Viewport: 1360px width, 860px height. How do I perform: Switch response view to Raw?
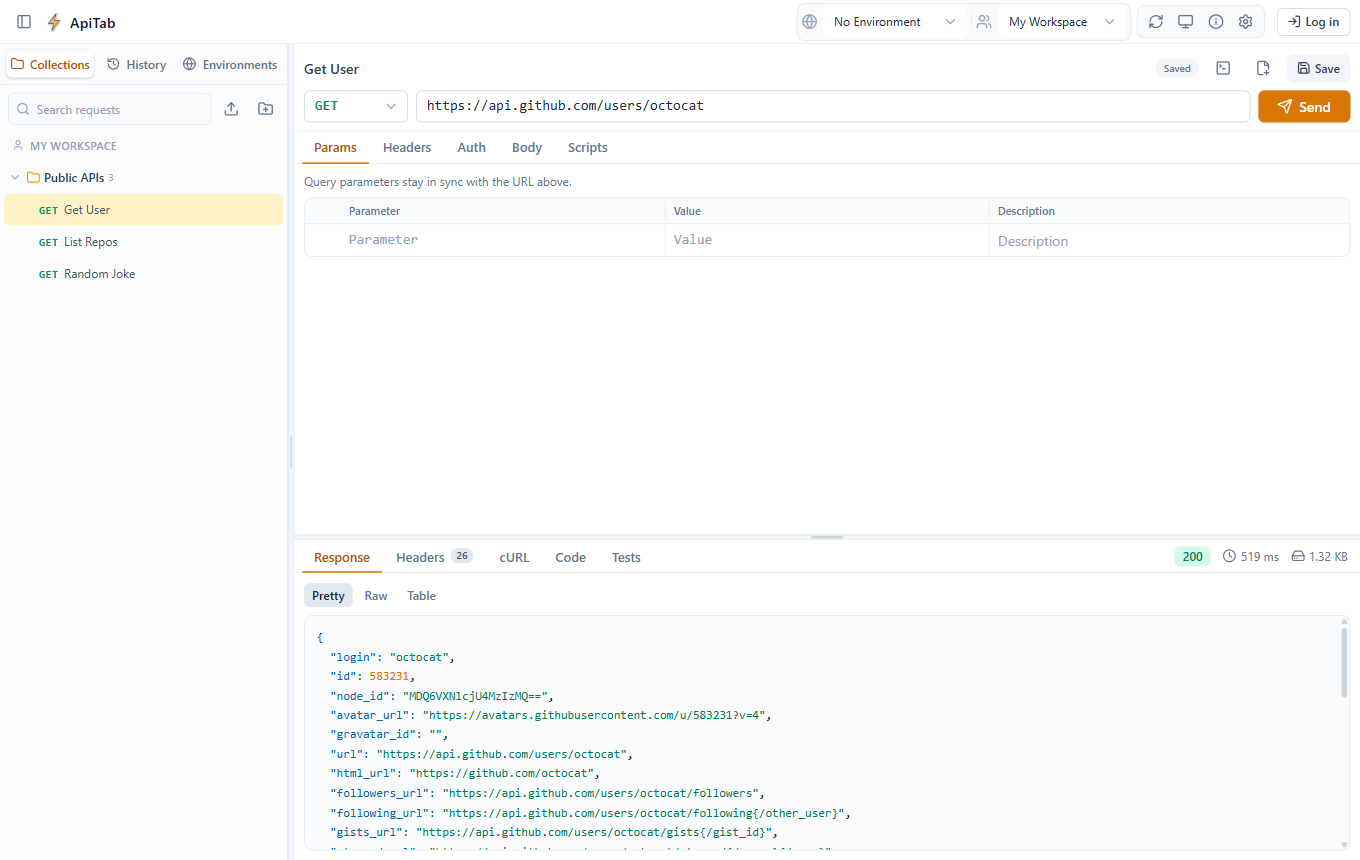(376, 596)
